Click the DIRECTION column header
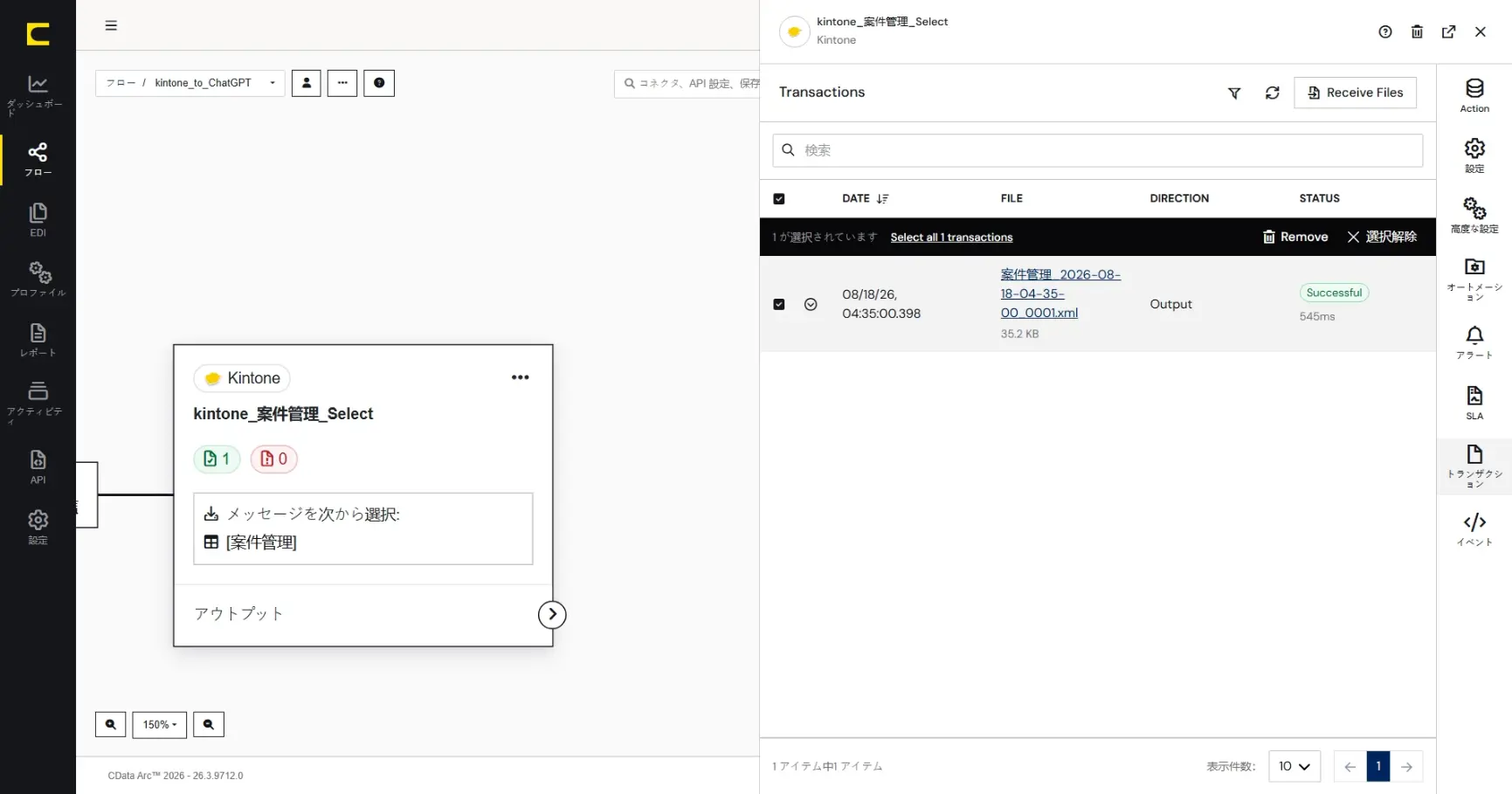 click(1179, 198)
